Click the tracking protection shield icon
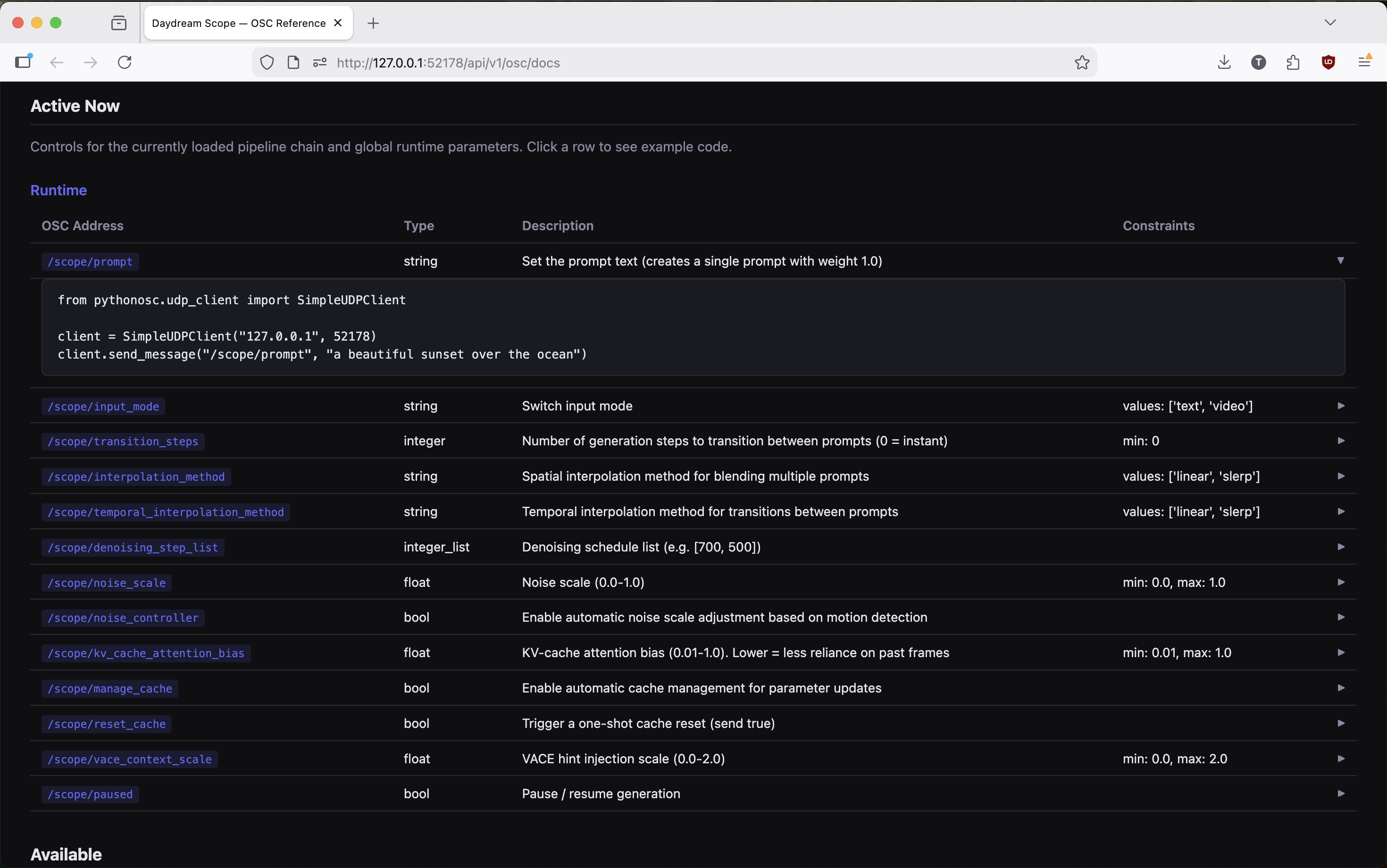The image size is (1387, 868). coord(267,63)
